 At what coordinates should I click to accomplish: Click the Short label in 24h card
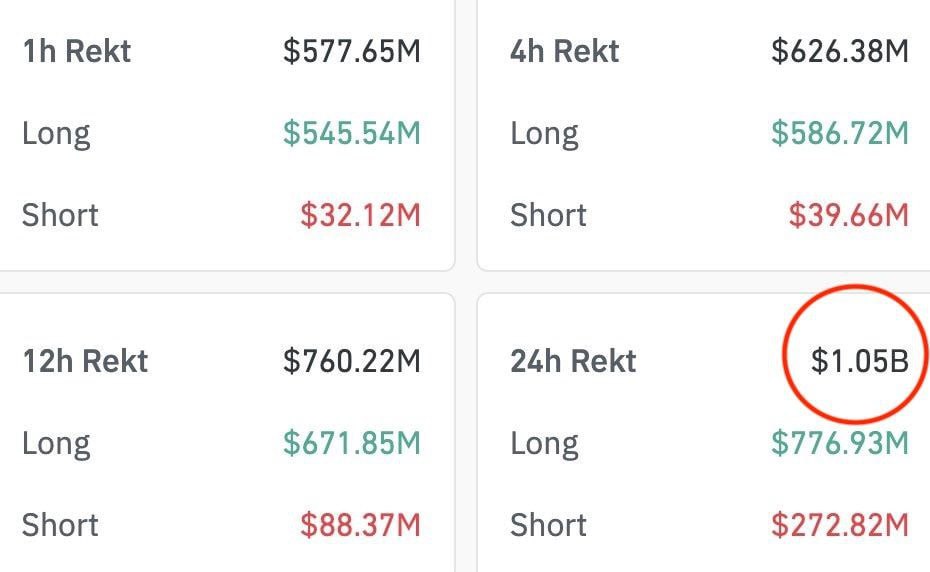coord(548,524)
